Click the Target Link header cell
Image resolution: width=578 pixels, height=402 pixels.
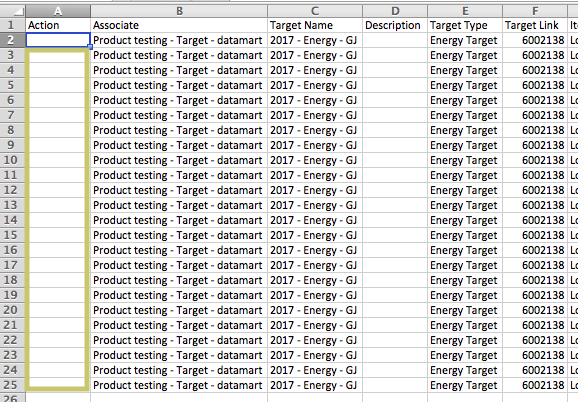(x=535, y=25)
